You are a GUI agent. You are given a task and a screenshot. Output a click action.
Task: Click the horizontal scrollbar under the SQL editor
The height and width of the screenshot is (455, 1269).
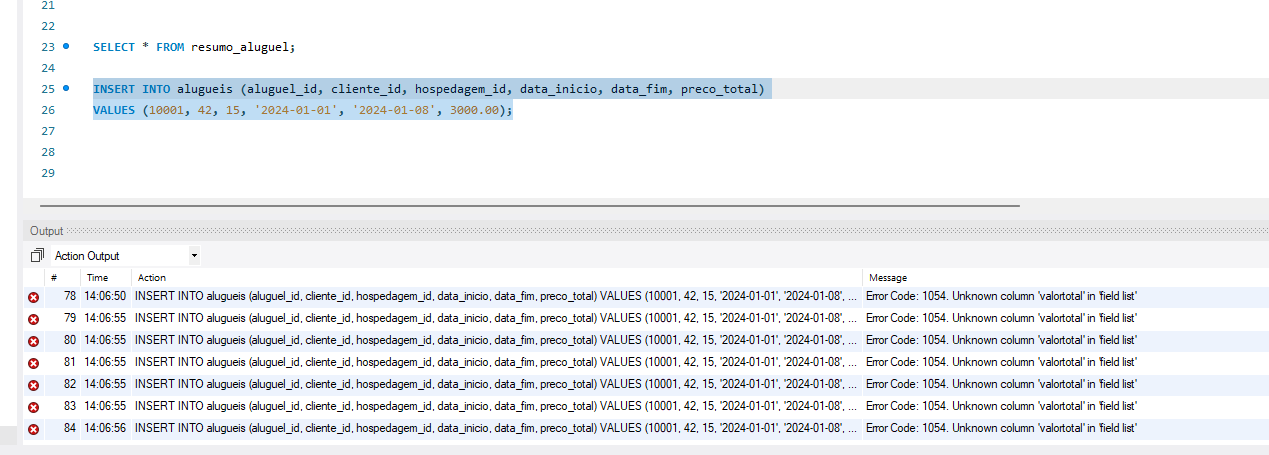(x=520, y=205)
